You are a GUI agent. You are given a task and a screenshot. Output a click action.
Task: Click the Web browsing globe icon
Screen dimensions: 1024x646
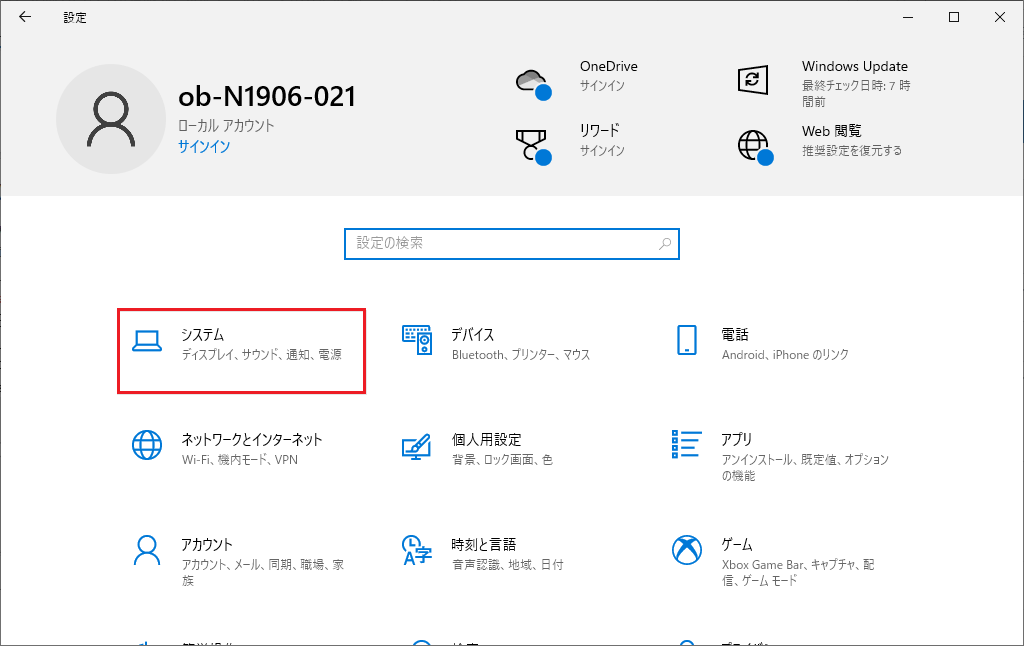754,145
